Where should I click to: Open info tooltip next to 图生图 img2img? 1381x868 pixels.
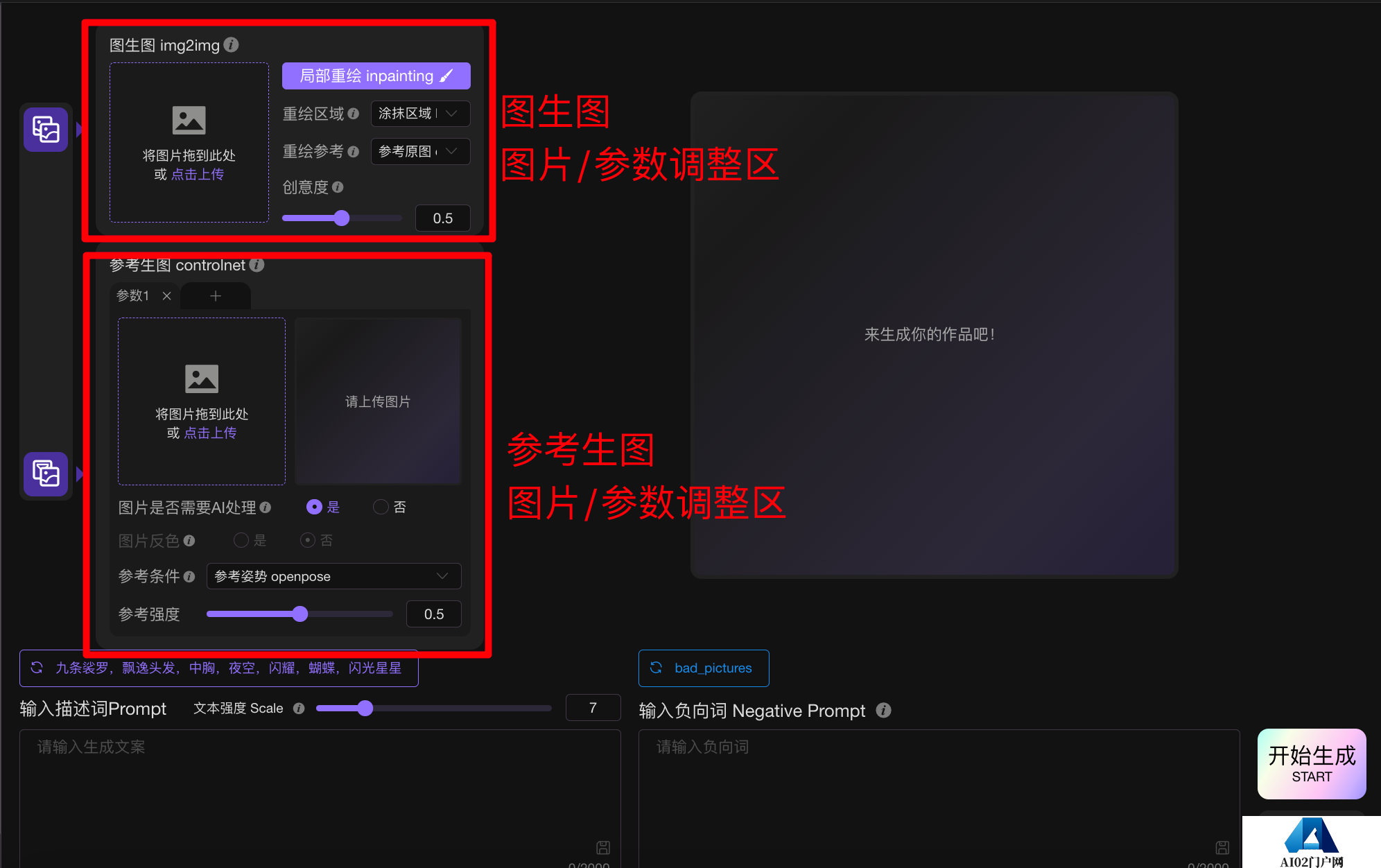tap(232, 45)
